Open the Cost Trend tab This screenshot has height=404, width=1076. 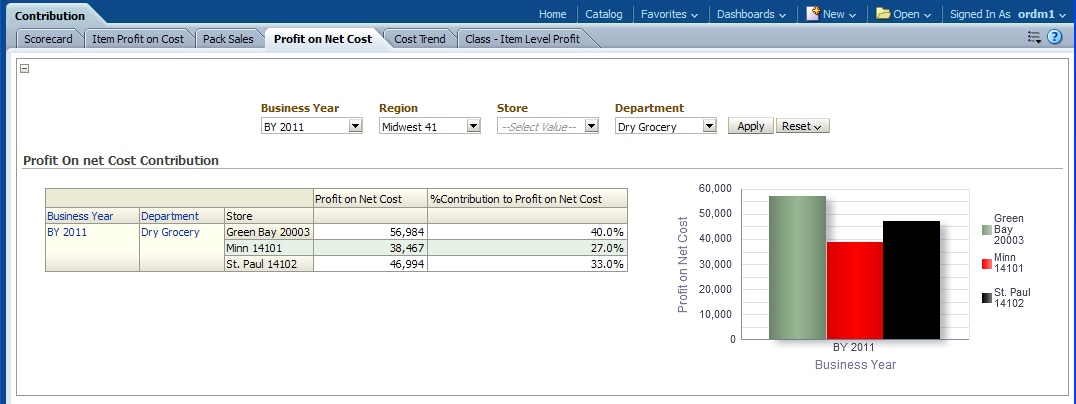(420, 39)
